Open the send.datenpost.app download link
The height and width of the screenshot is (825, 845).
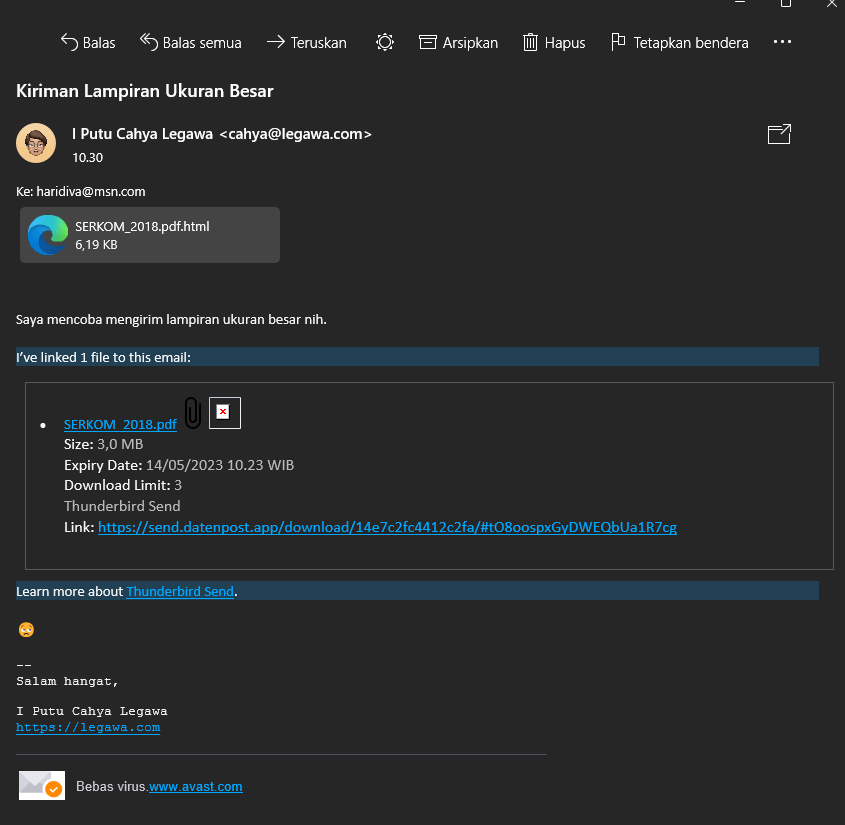(x=387, y=527)
